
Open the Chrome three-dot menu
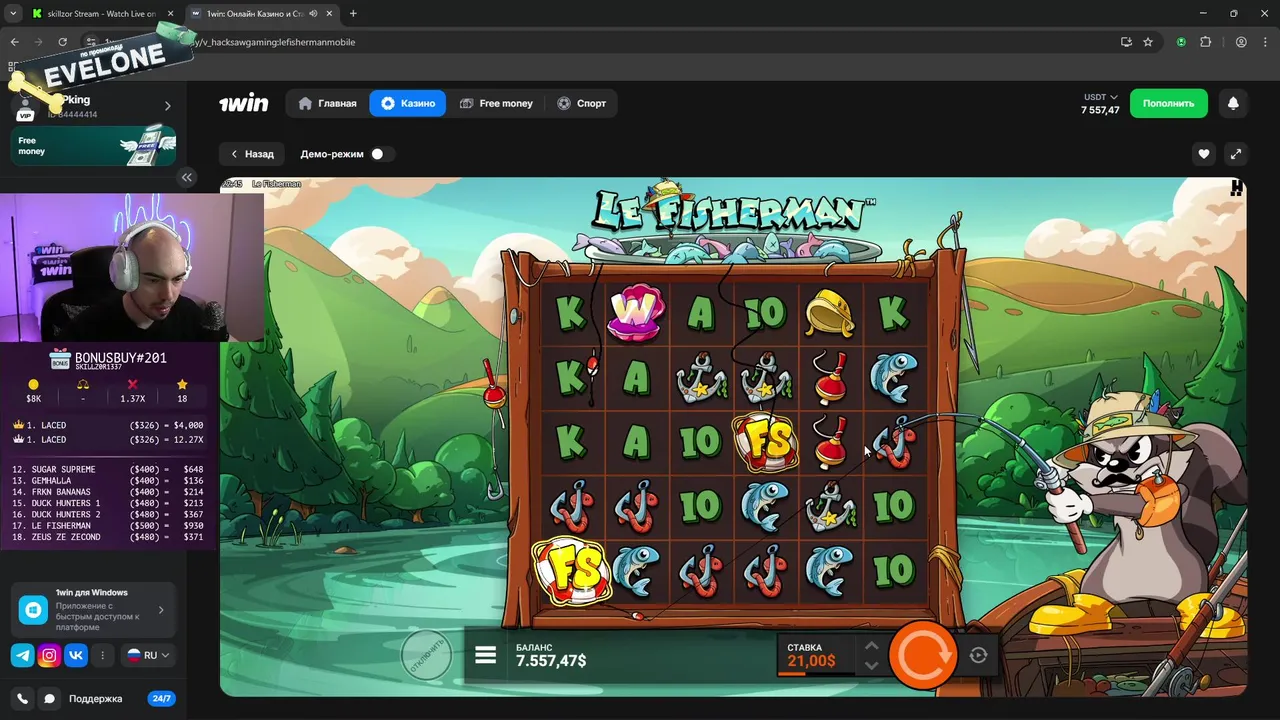coord(1265,42)
